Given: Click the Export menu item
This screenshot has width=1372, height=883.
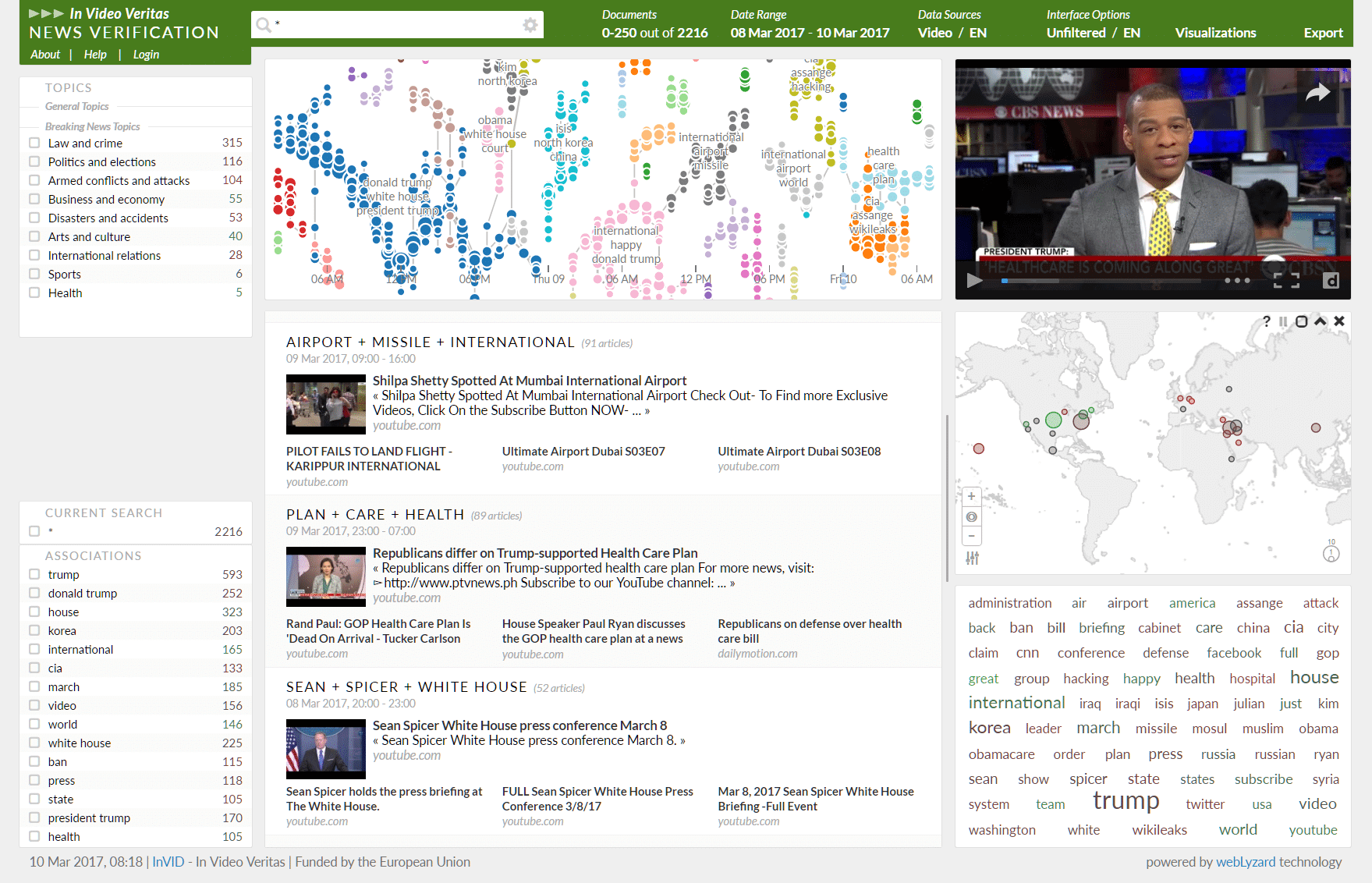Looking at the screenshot, I should tap(1323, 33).
